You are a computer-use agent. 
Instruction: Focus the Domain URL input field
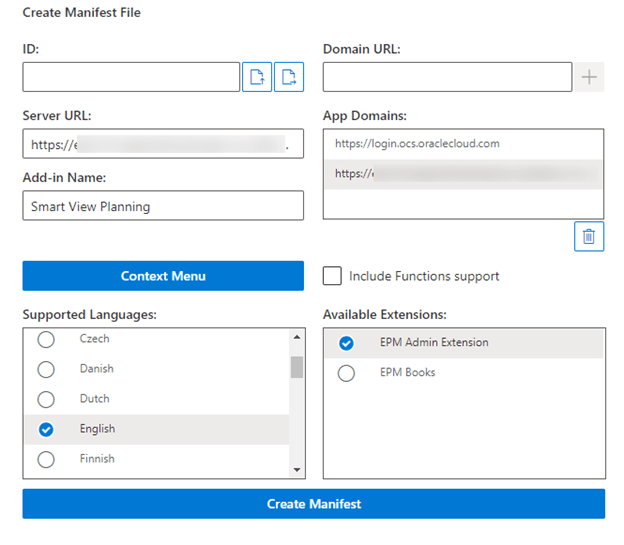pos(447,77)
